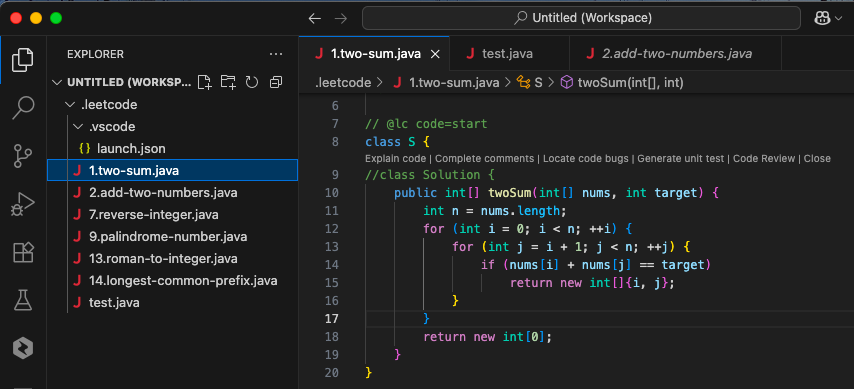The width and height of the screenshot is (854, 389).
Task: Open 9.palindrome-number.java in the file tree
Action: click(173, 237)
